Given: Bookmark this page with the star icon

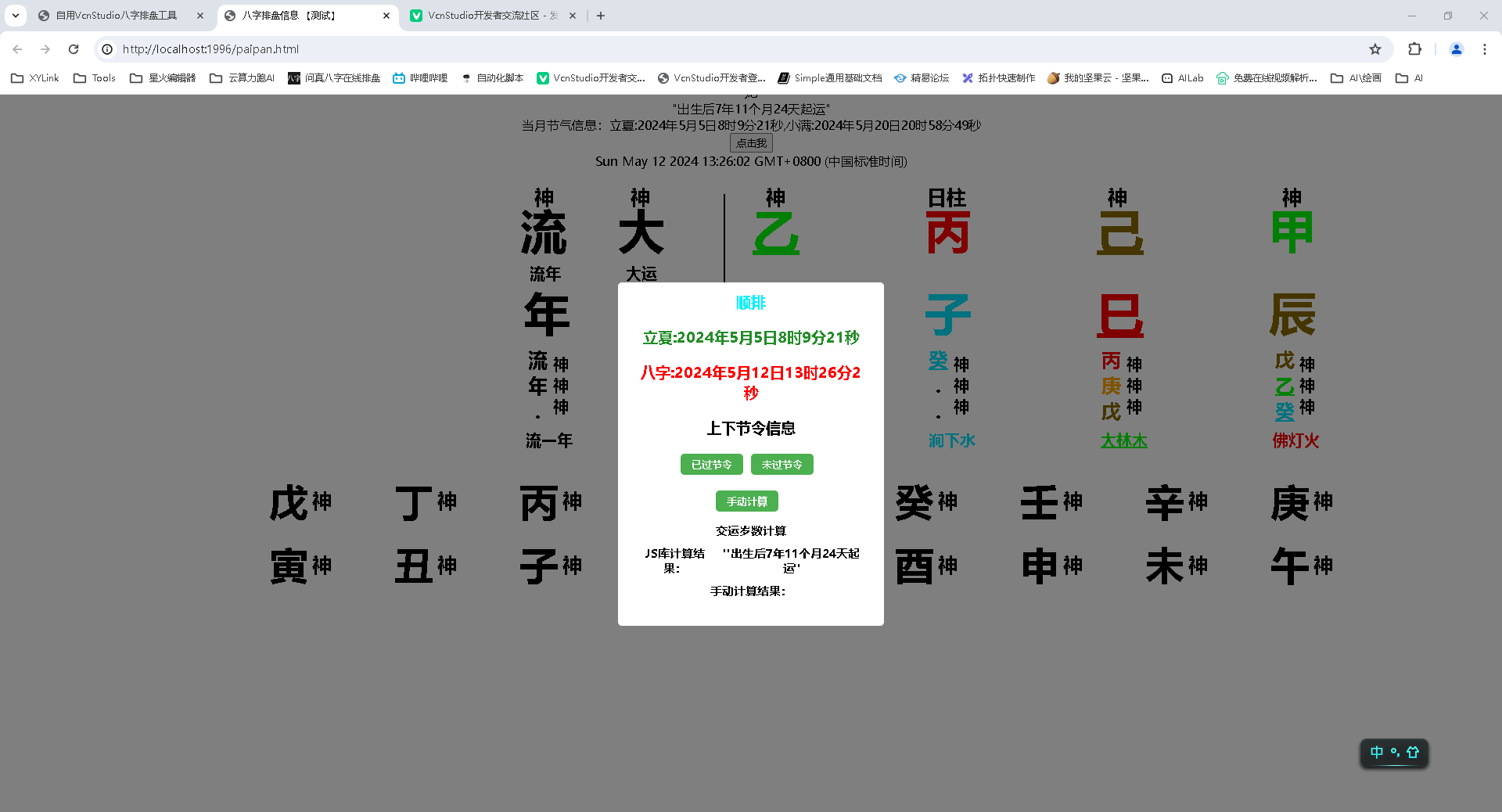Looking at the screenshot, I should (x=1375, y=49).
